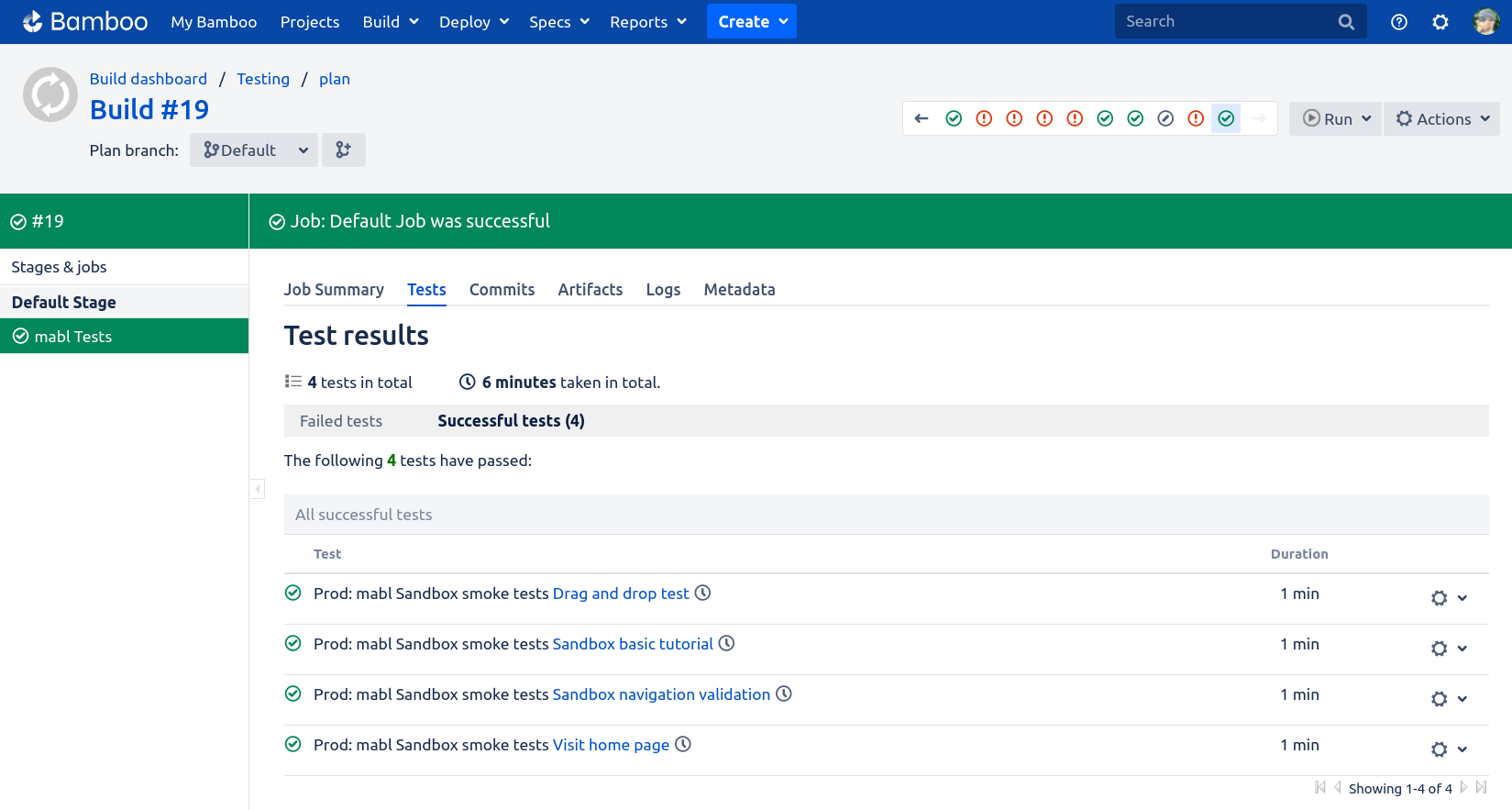The width and height of the screenshot is (1512, 810).
Task: Open the Build dashboard breadcrumb link
Action: [149, 79]
